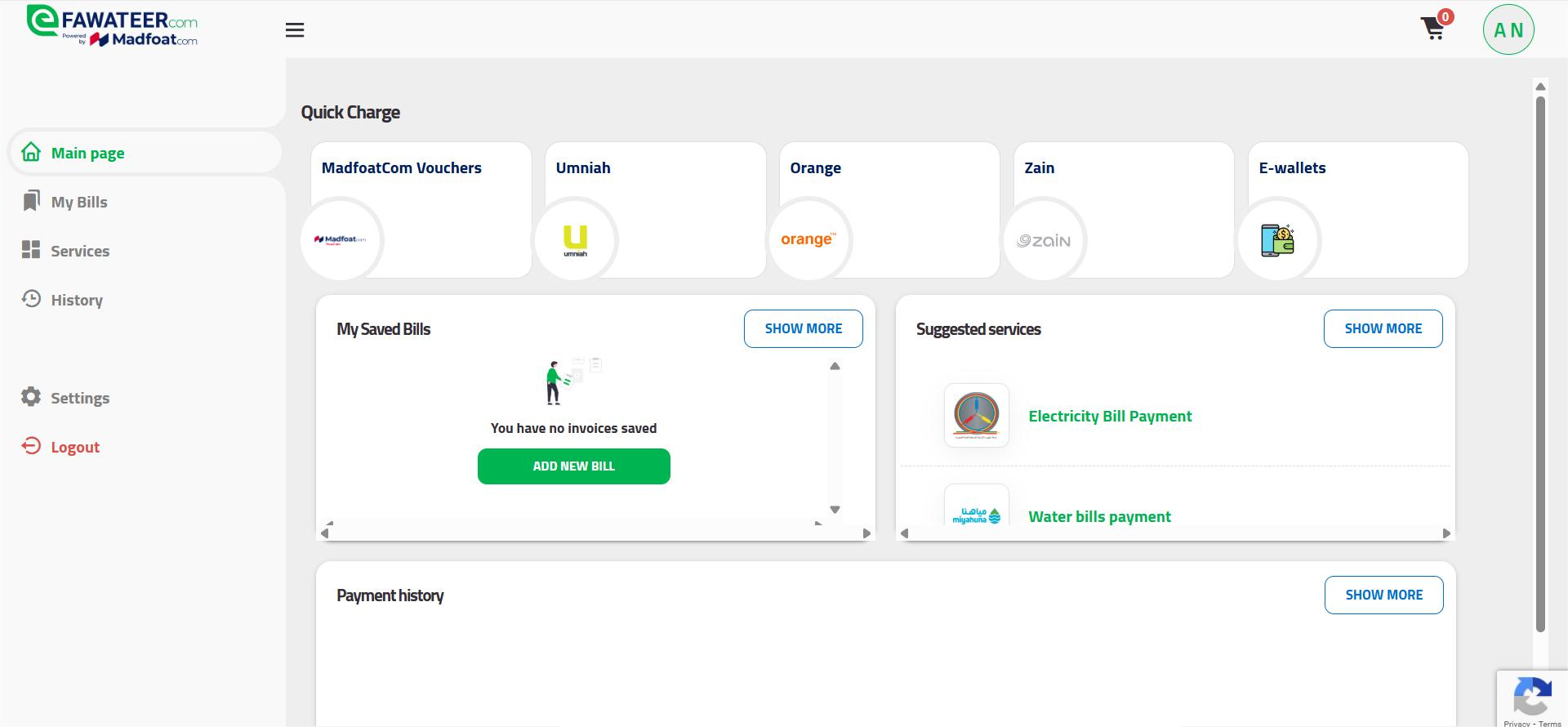The height and width of the screenshot is (727, 1568).
Task: Show more Suggested services
Action: [1383, 328]
